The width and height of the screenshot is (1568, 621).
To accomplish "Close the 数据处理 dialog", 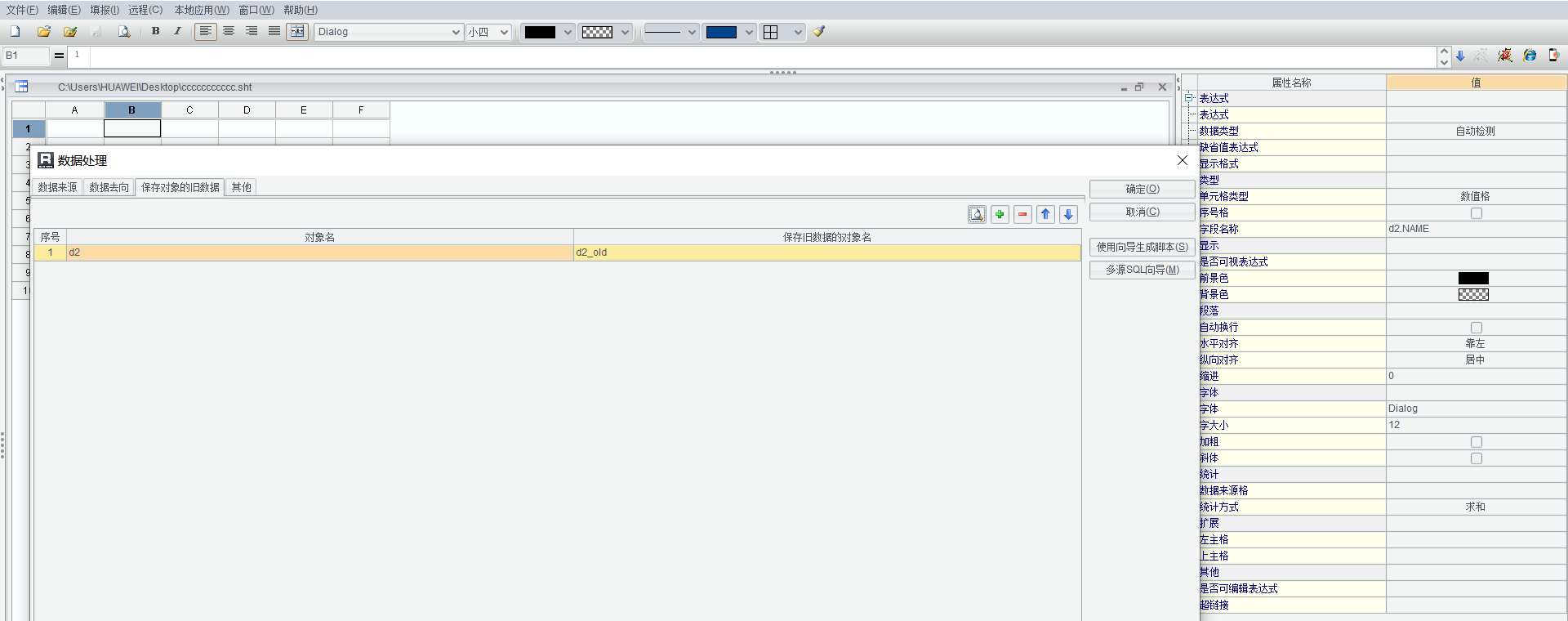I will 1182,160.
